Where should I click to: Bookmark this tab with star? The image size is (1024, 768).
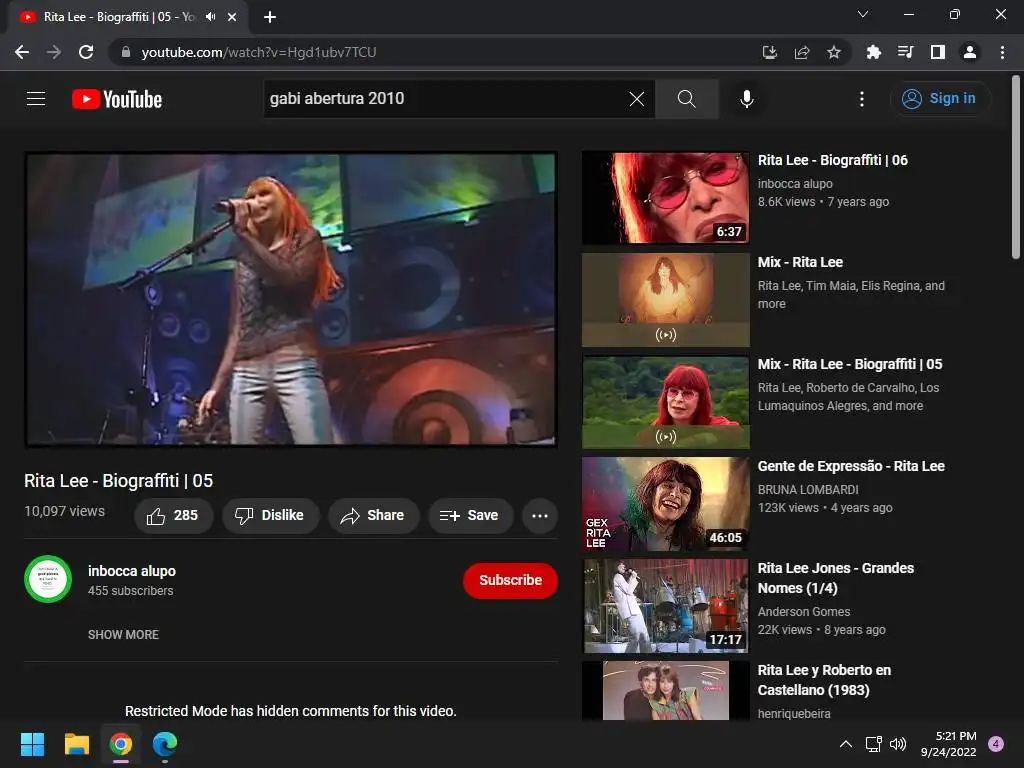834,52
